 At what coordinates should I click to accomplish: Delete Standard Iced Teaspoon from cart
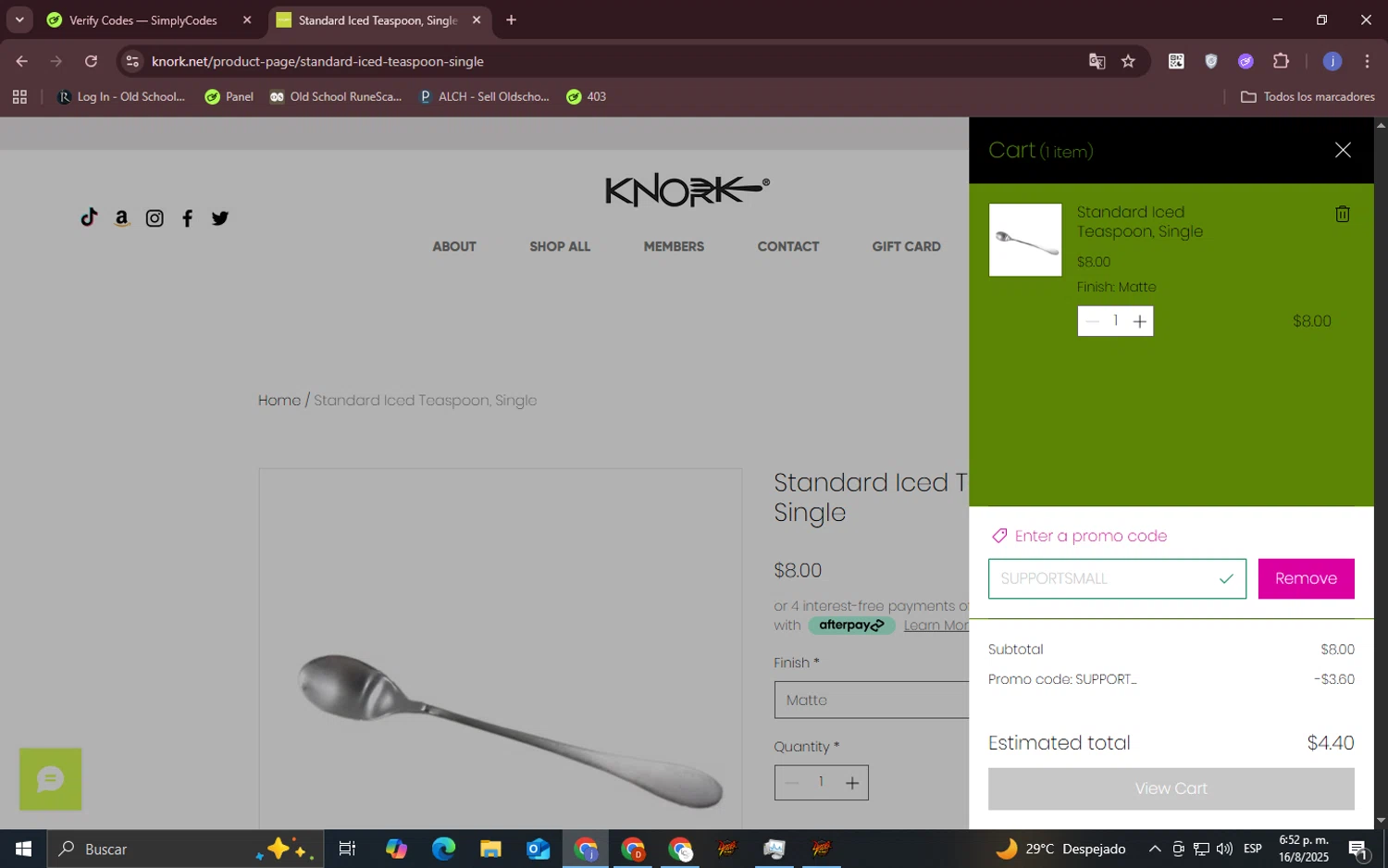point(1342,214)
